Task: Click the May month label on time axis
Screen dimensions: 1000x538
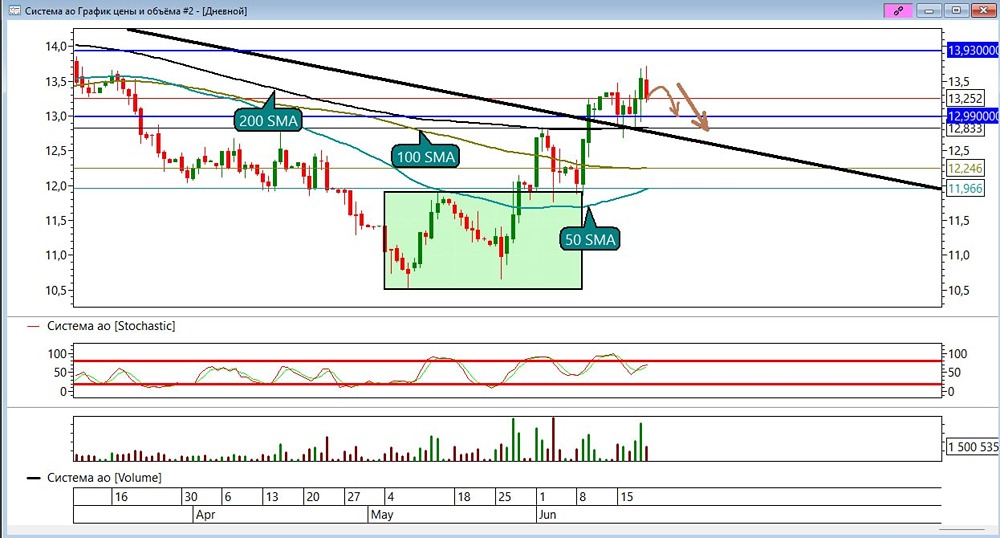Action: 382,514
